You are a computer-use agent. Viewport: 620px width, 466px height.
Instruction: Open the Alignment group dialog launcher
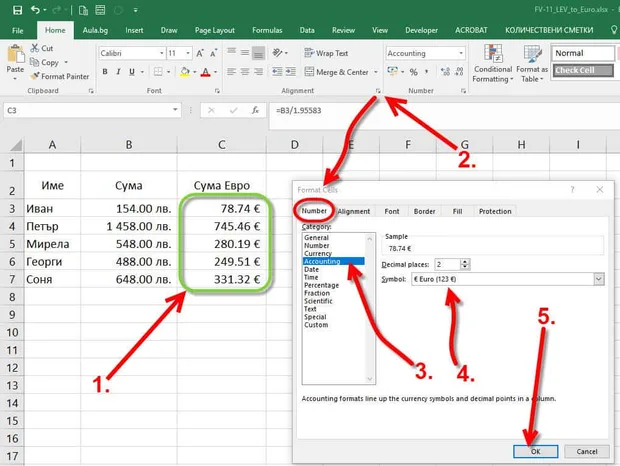pos(378,91)
